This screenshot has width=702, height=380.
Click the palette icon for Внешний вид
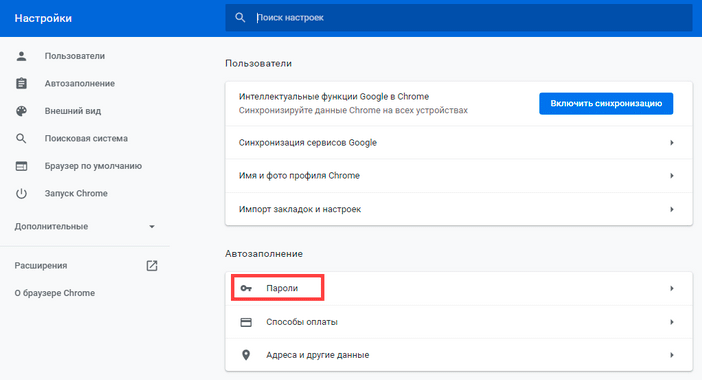[21, 111]
